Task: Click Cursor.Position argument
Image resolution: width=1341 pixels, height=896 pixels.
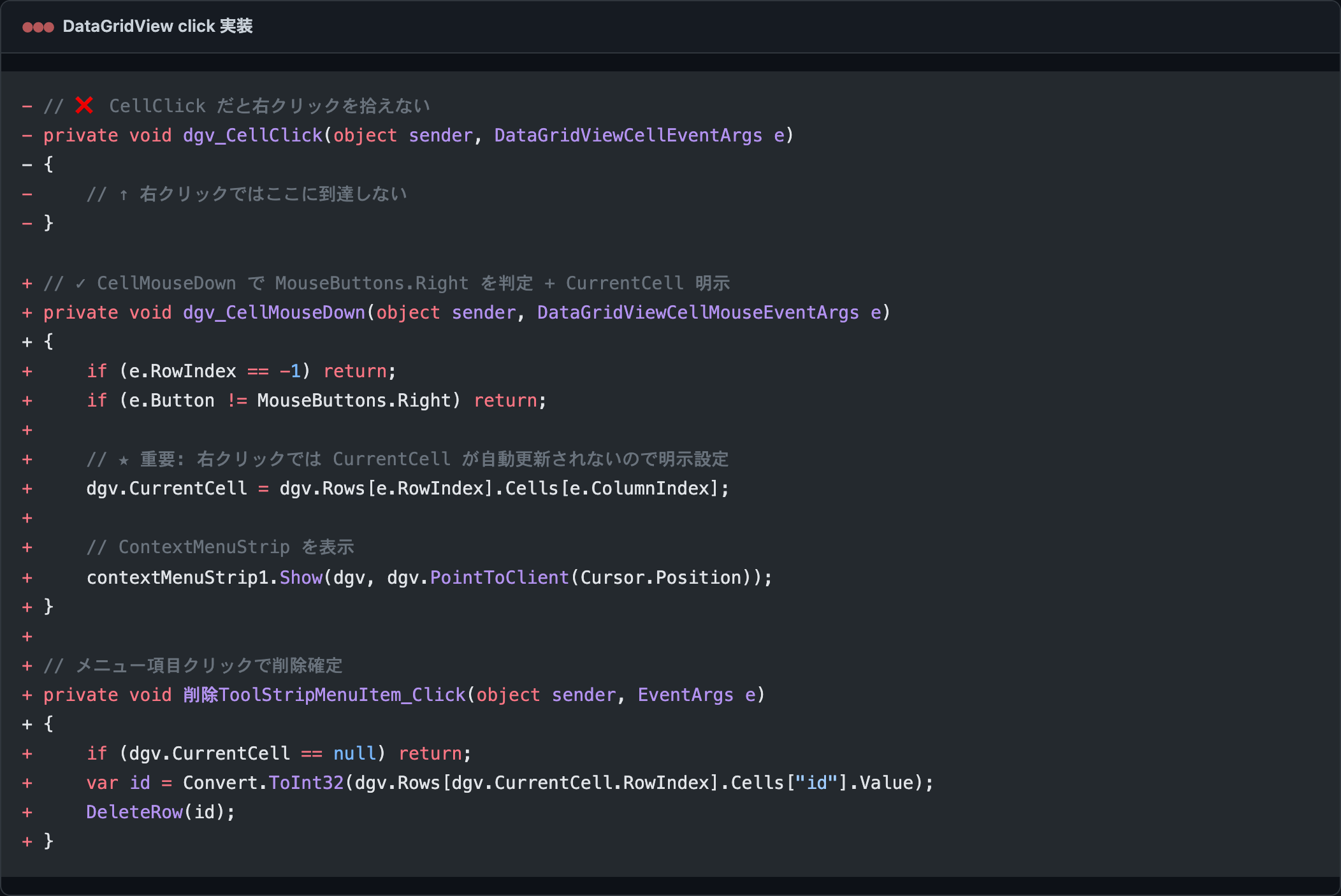Action: pos(661,577)
